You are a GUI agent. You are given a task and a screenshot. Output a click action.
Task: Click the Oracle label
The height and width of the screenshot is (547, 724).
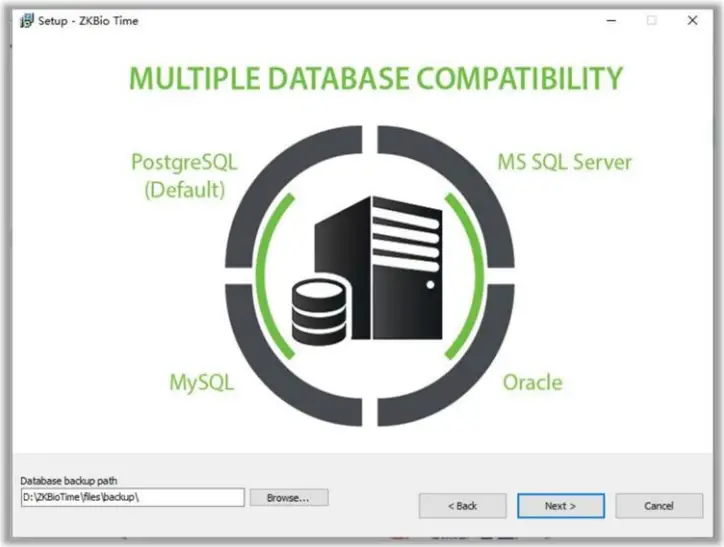click(532, 383)
